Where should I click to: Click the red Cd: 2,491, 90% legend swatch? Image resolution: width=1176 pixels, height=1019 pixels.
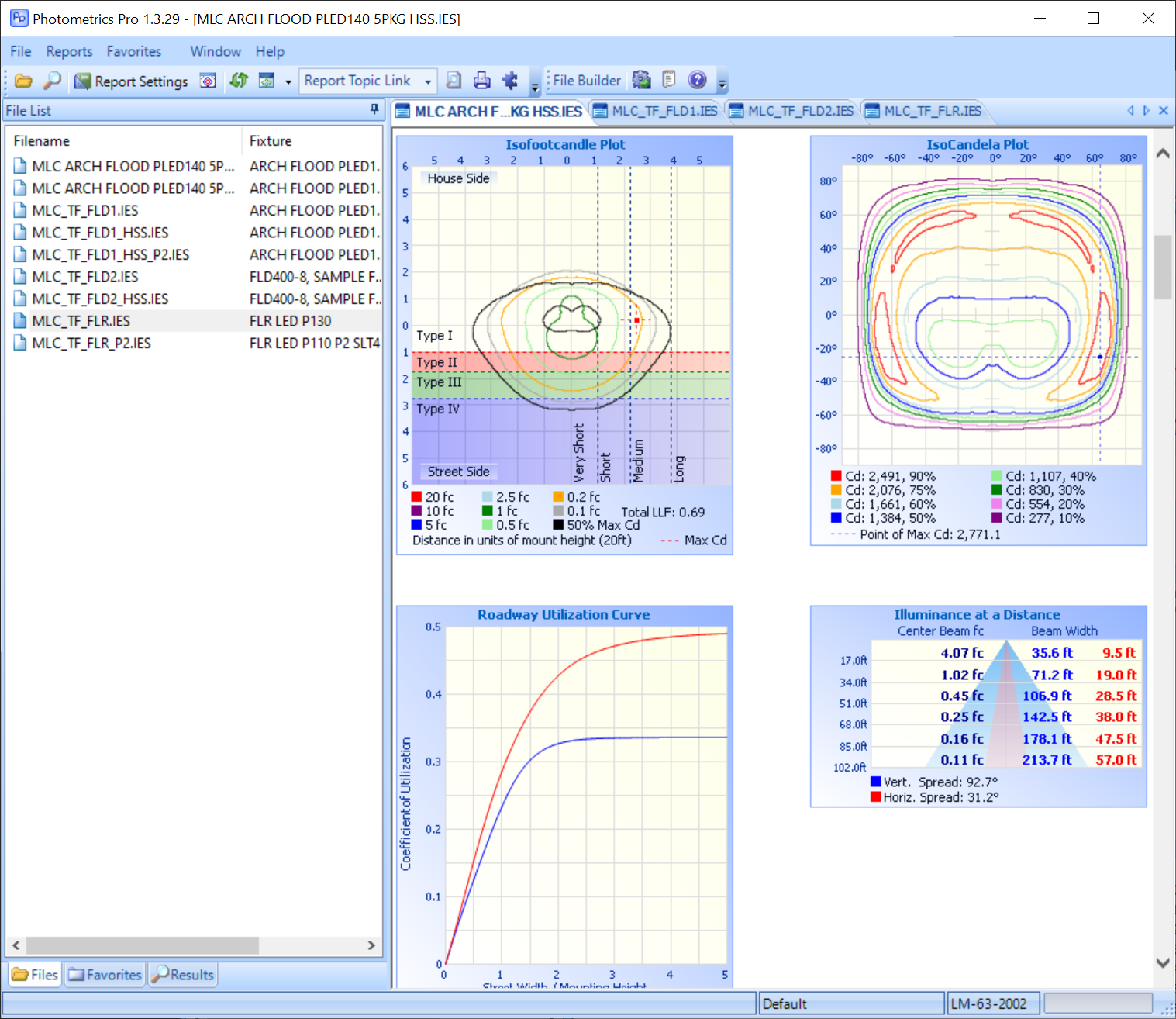836,476
